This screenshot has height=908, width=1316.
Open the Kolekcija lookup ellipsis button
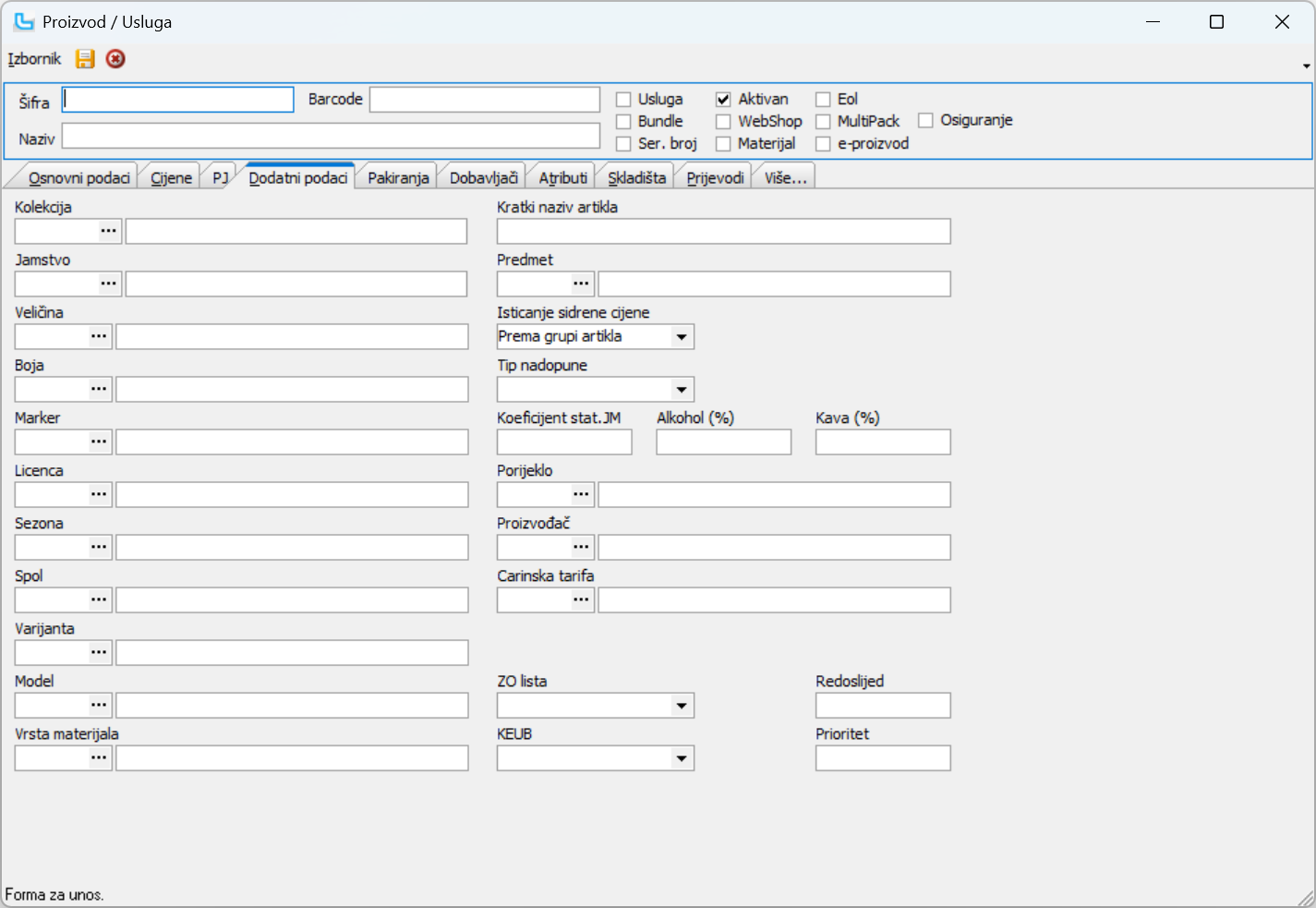point(109,231)
